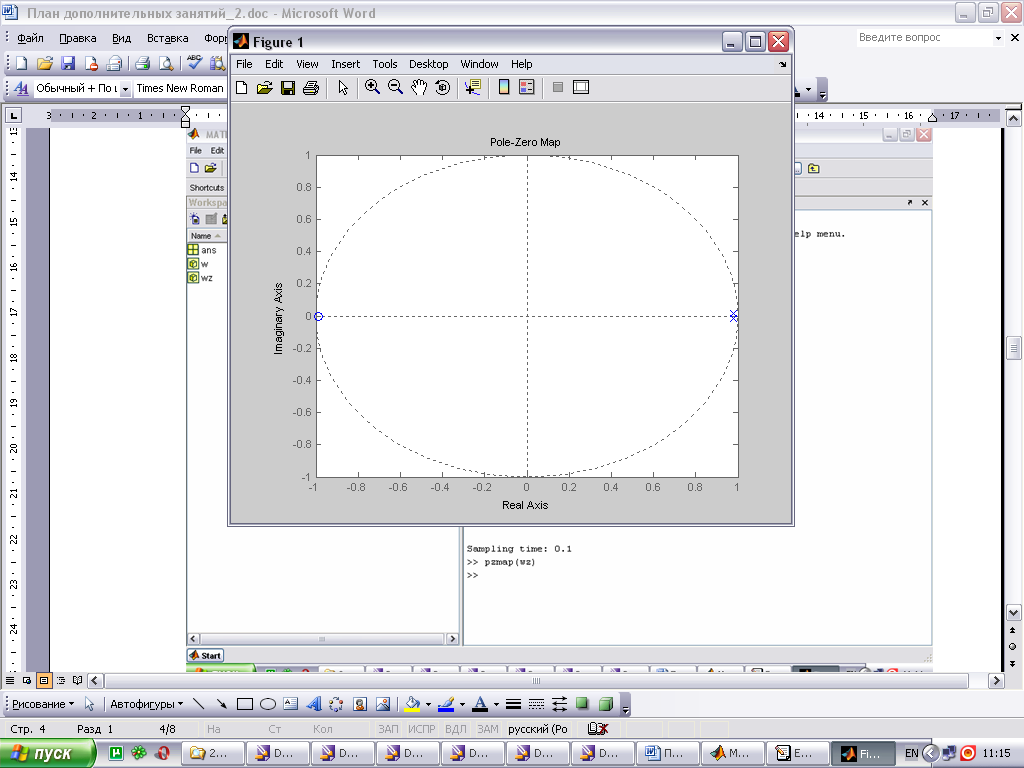Expand fill color dropdown arrow

tap(428, 705)
